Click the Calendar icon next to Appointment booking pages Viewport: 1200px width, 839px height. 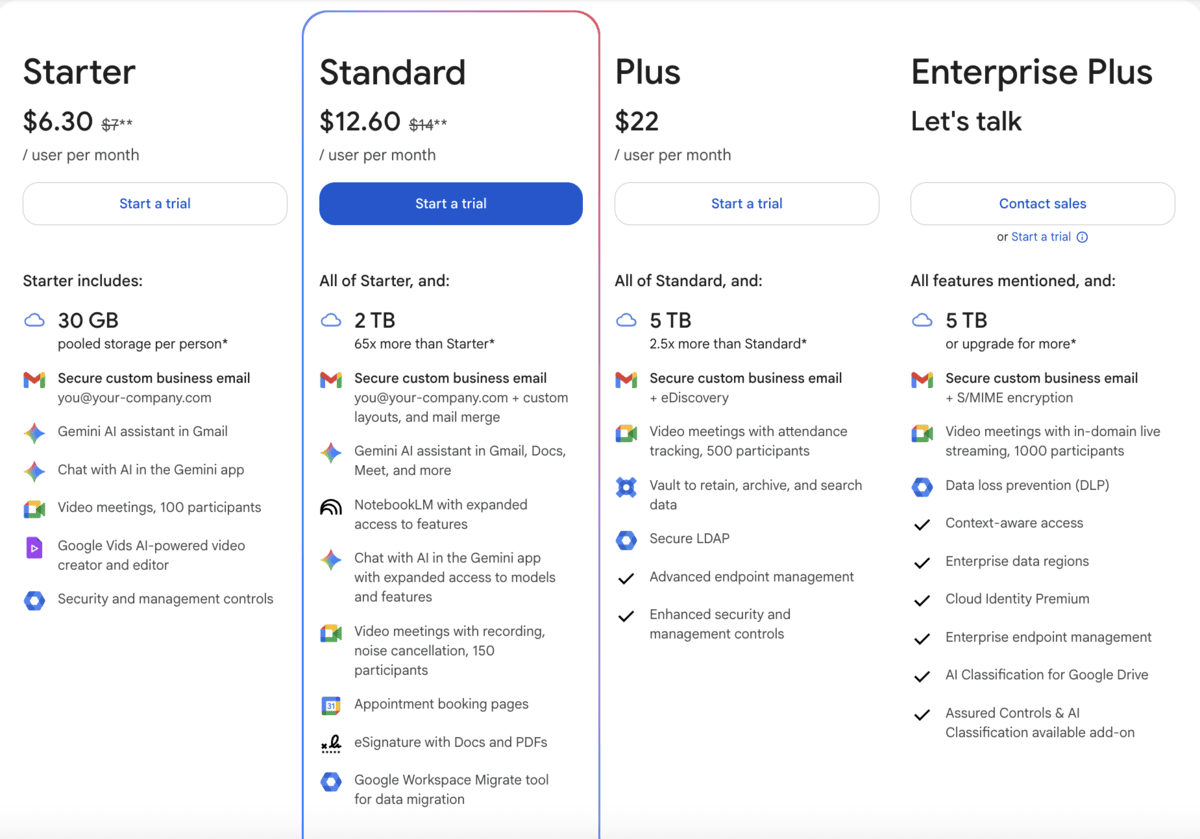330,705
